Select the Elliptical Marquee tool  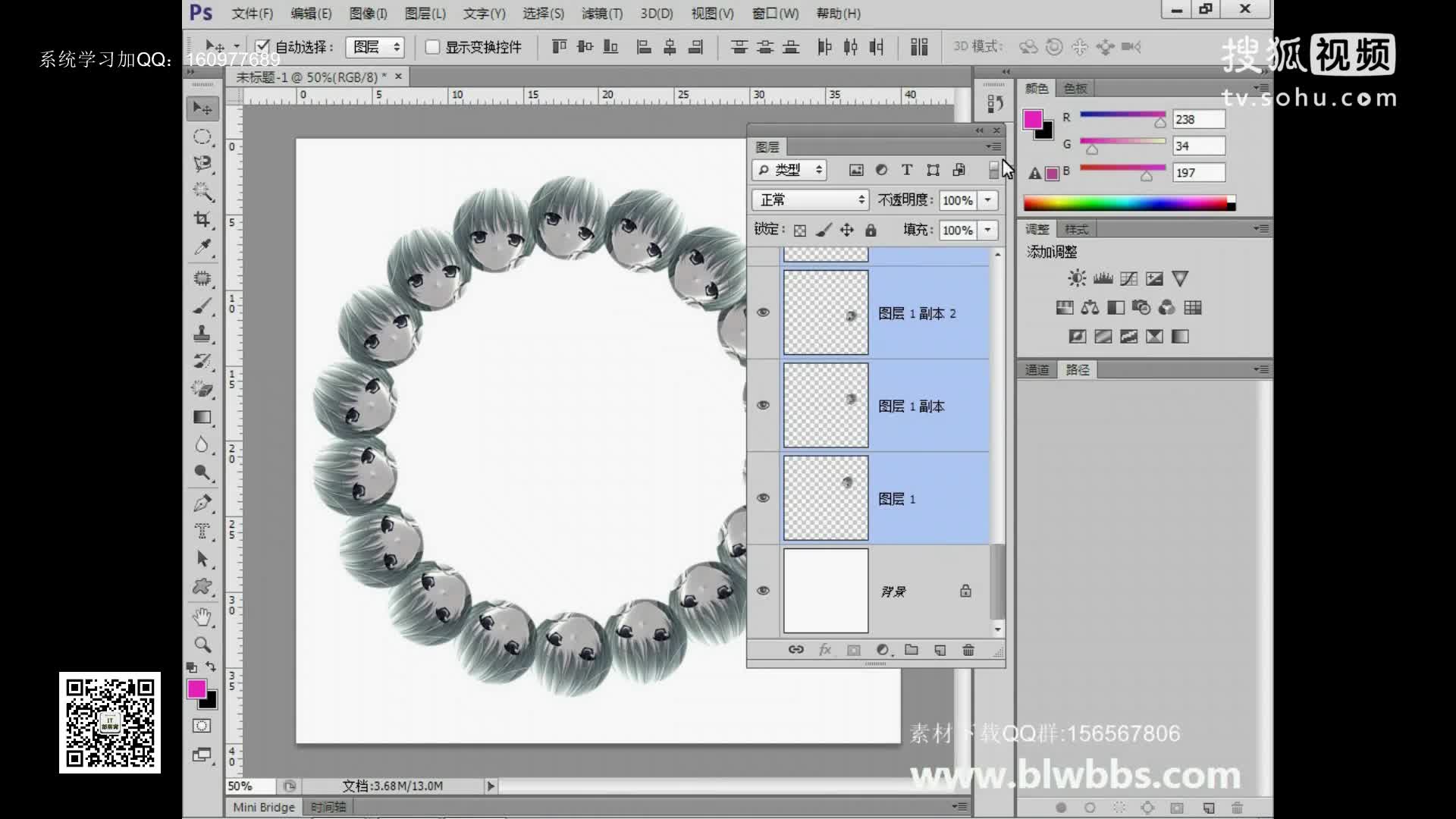click(x=202, y=136)
